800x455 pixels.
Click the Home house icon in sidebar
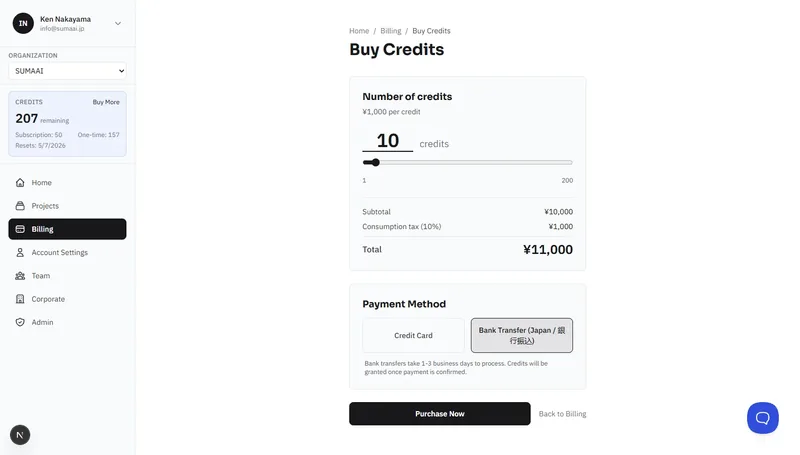pos(20,183)
